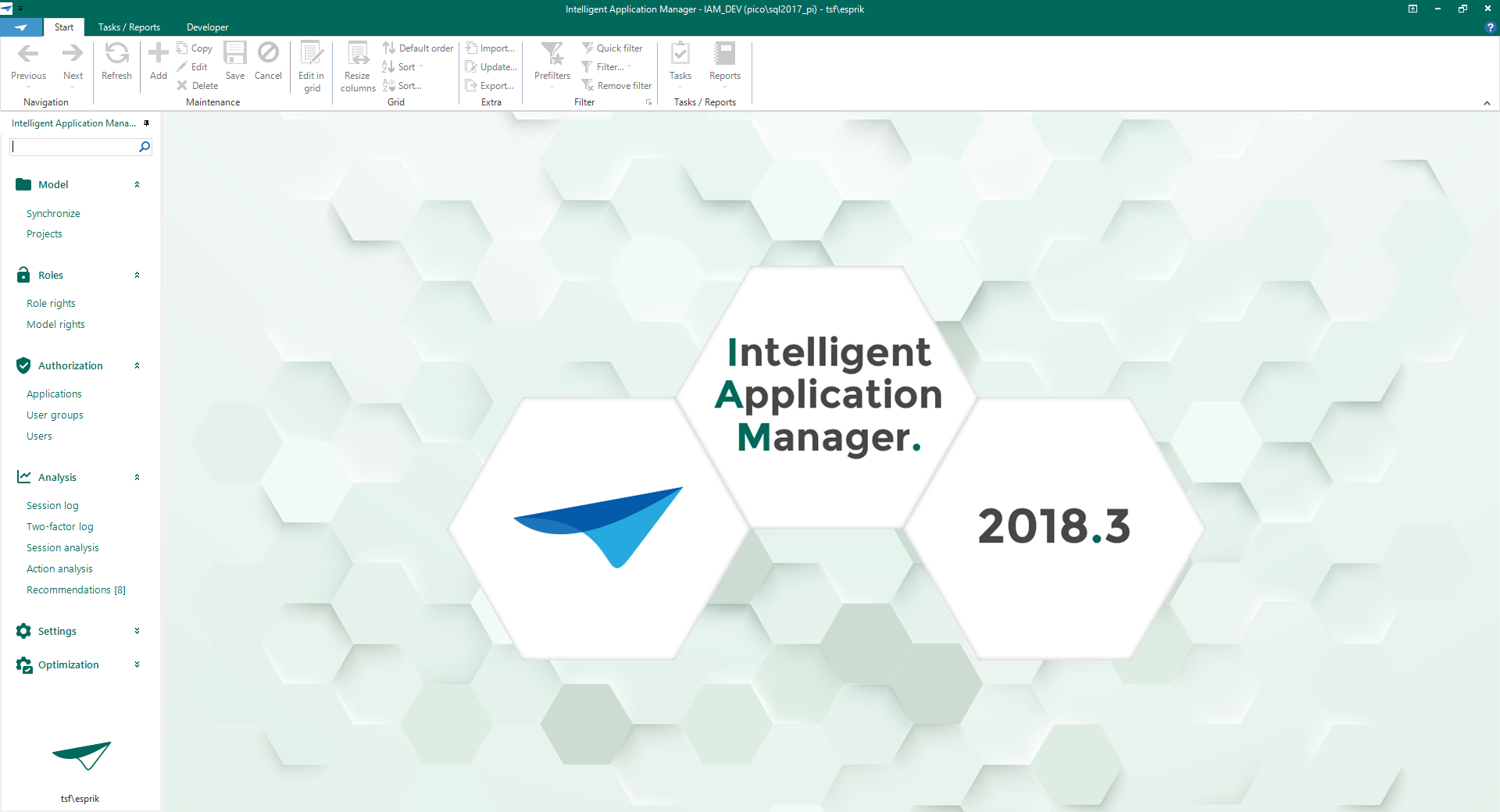The width and height of the screenshot is (1500, 812).
Task: Open the Tasks clipboard icon
Action: [x=680, y=54]
